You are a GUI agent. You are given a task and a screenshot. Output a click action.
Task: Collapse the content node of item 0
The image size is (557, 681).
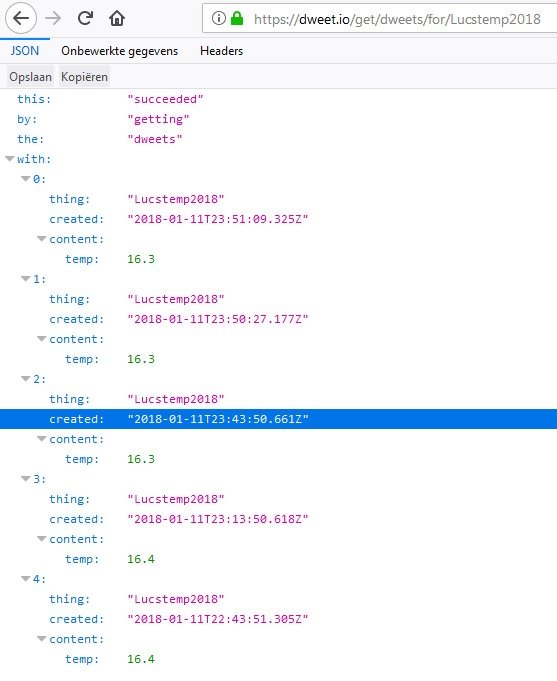pyautogui.click(x=42, y=239)
